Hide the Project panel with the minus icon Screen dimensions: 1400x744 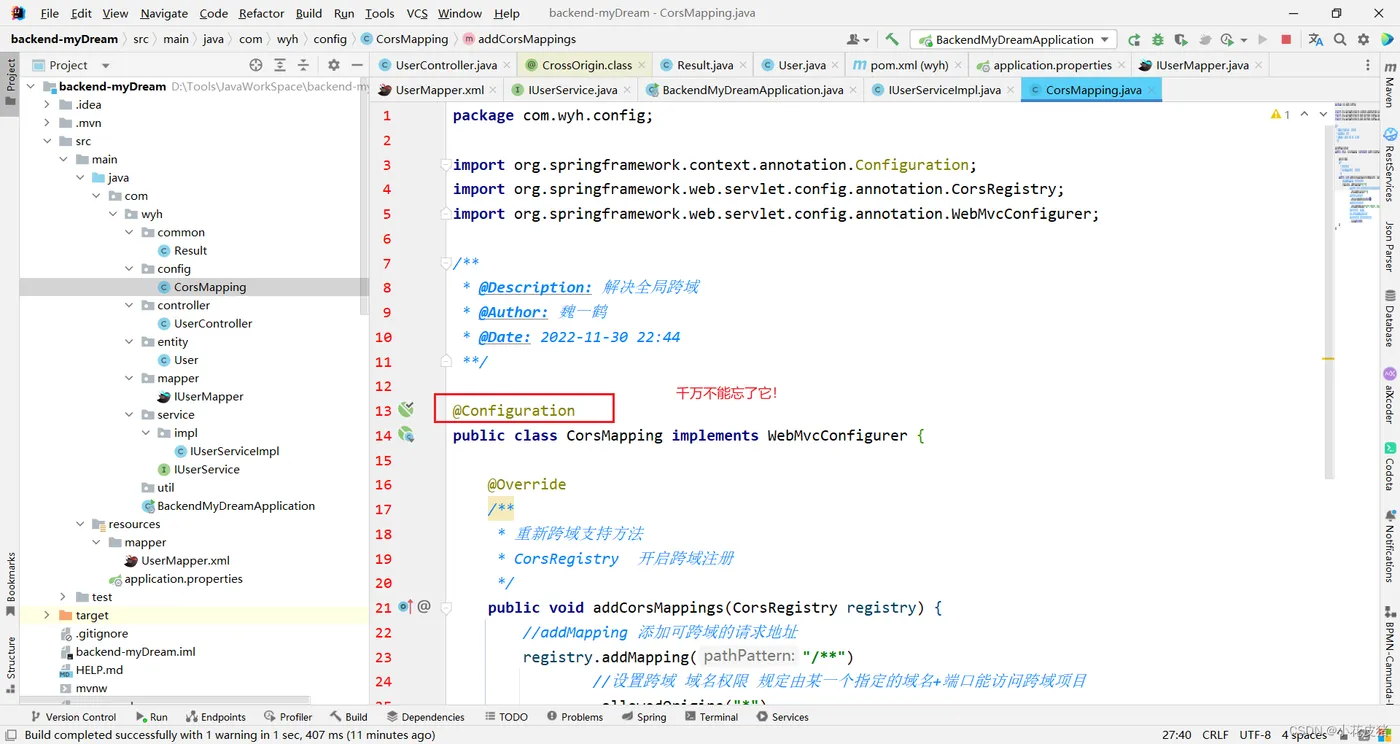357,65
